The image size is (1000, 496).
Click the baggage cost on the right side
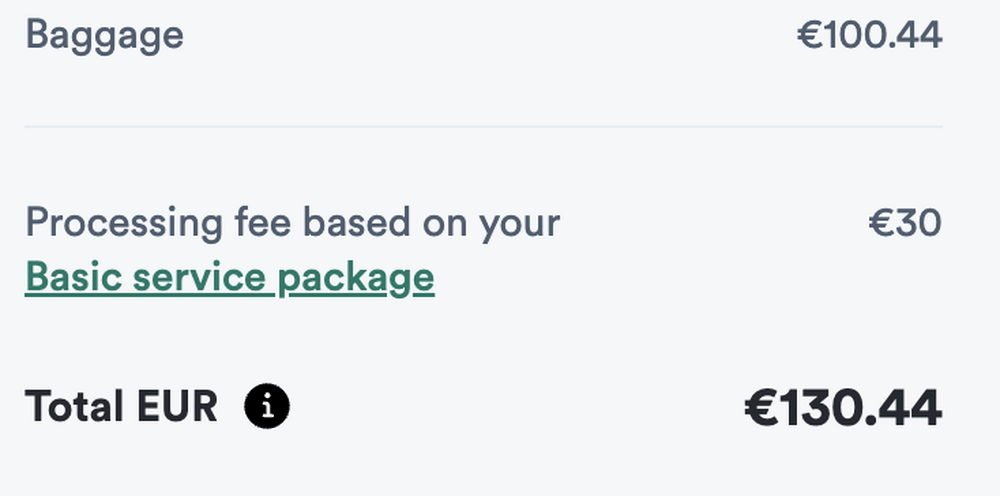point(869,34)
